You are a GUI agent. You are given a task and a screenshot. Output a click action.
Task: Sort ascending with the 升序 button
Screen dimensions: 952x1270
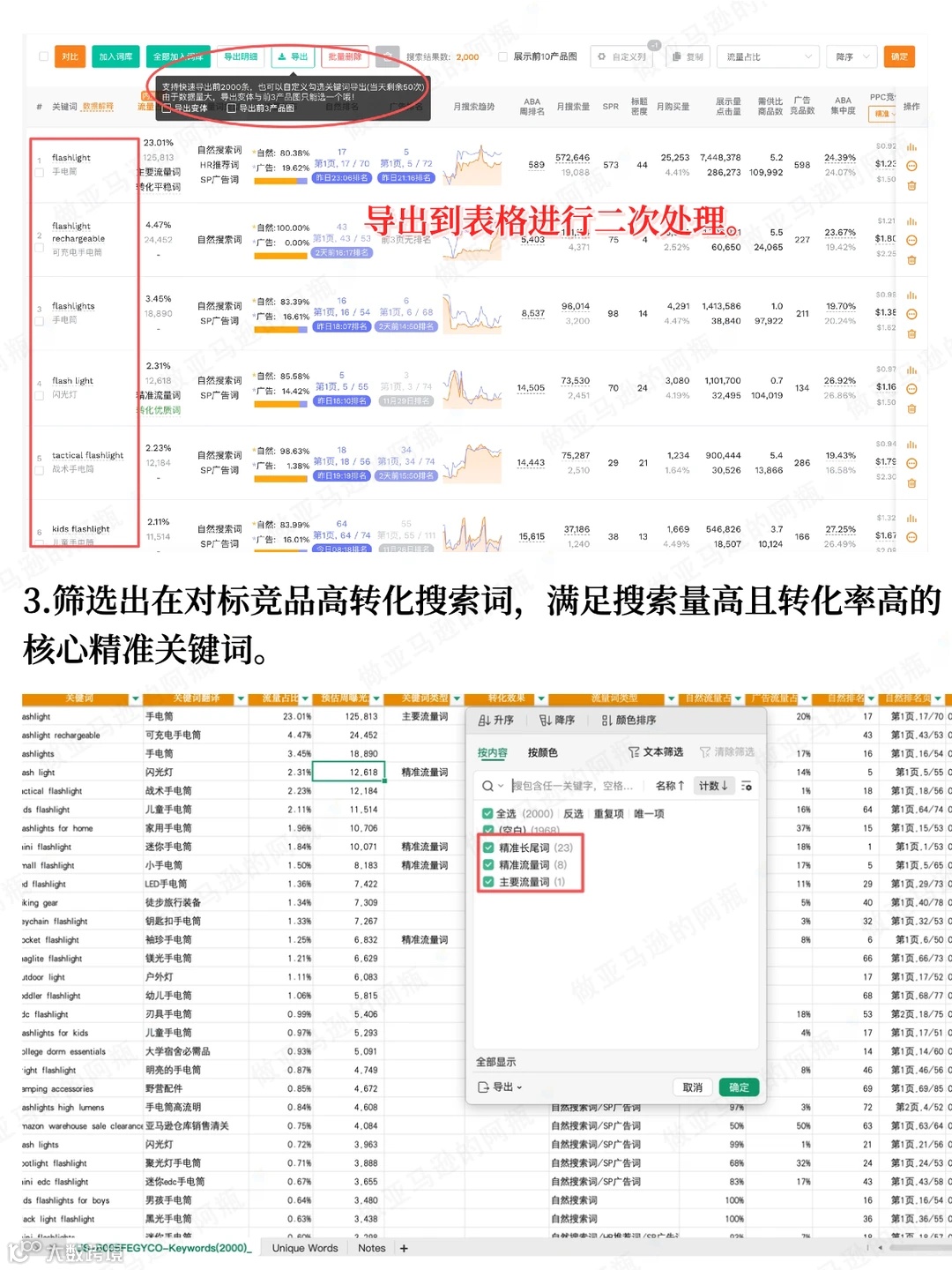pos(495,721)
